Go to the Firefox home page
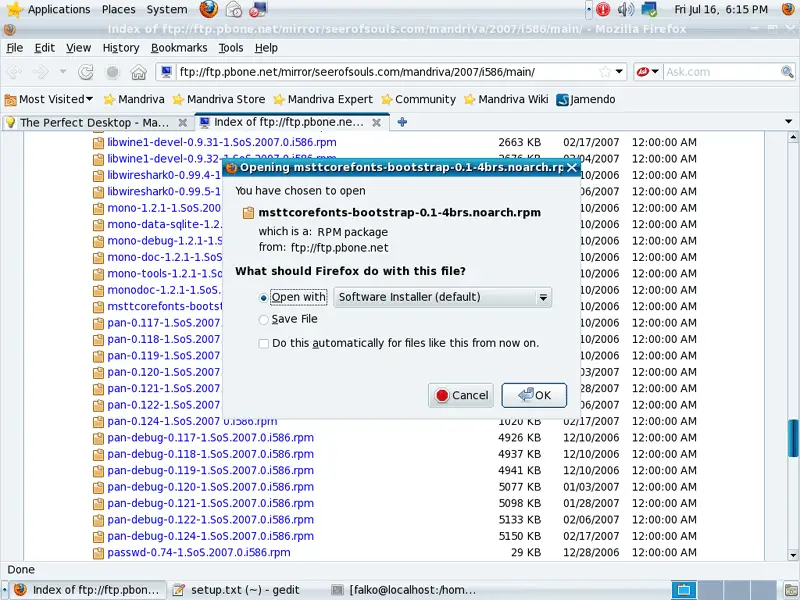 [138, 72]
